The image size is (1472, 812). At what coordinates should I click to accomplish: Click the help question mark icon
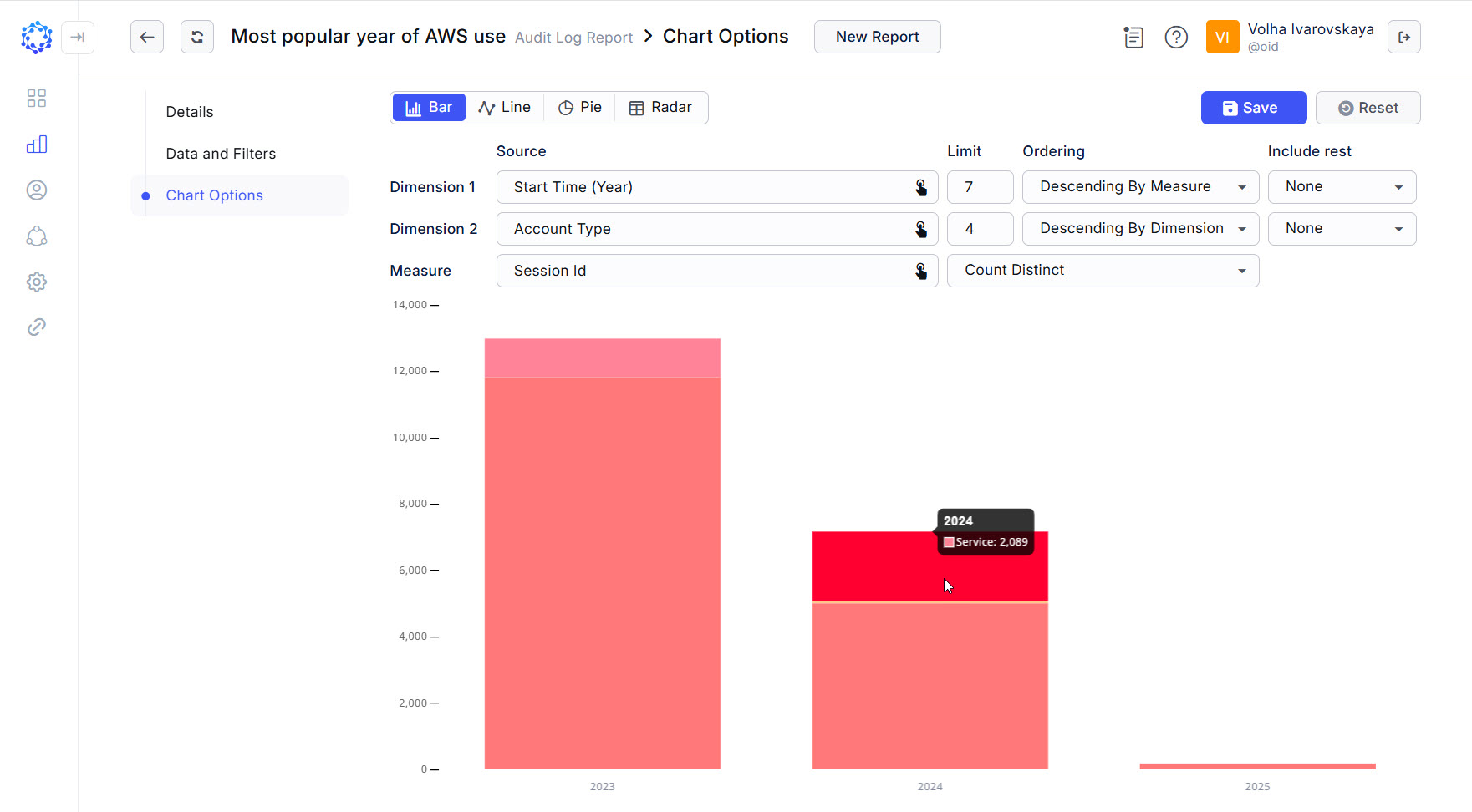1176,37
